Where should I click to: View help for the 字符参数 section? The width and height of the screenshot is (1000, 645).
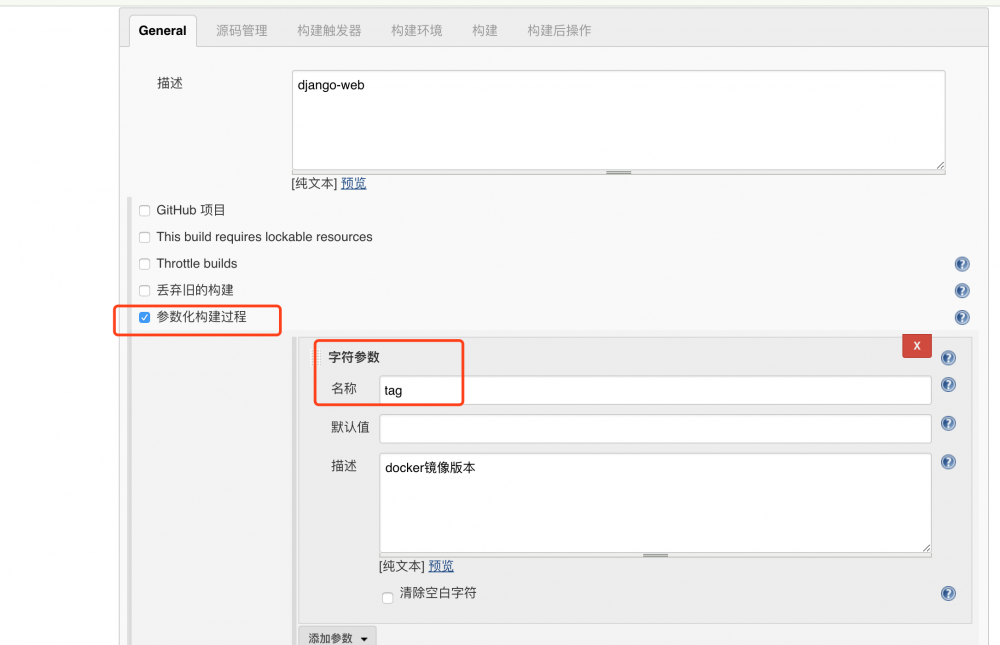point(948,357)
